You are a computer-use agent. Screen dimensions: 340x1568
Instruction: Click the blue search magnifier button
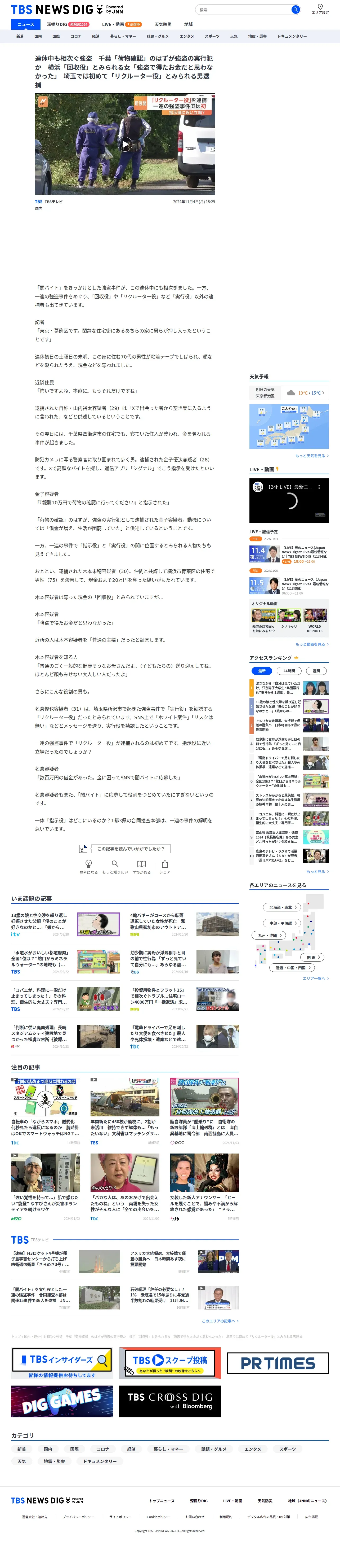coord(295,10)
